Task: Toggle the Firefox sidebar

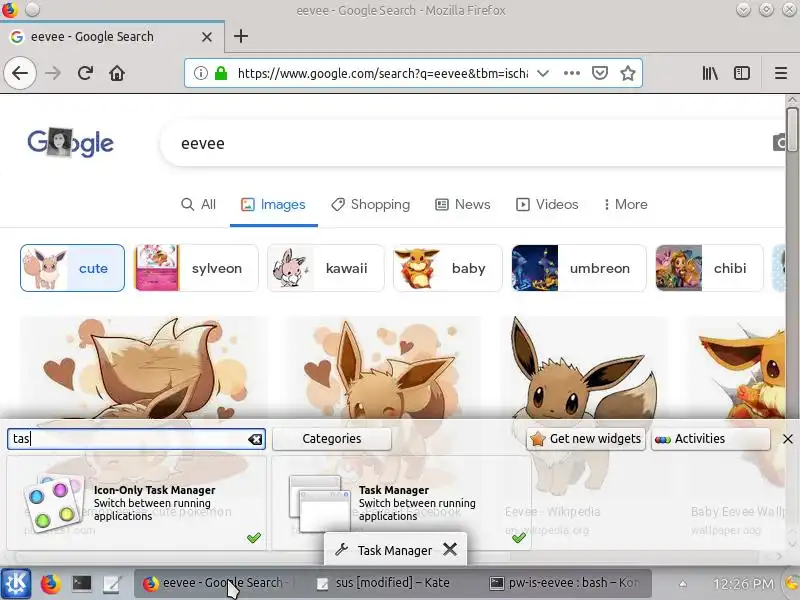Action: pyautogui.click(x=741, y=73)
